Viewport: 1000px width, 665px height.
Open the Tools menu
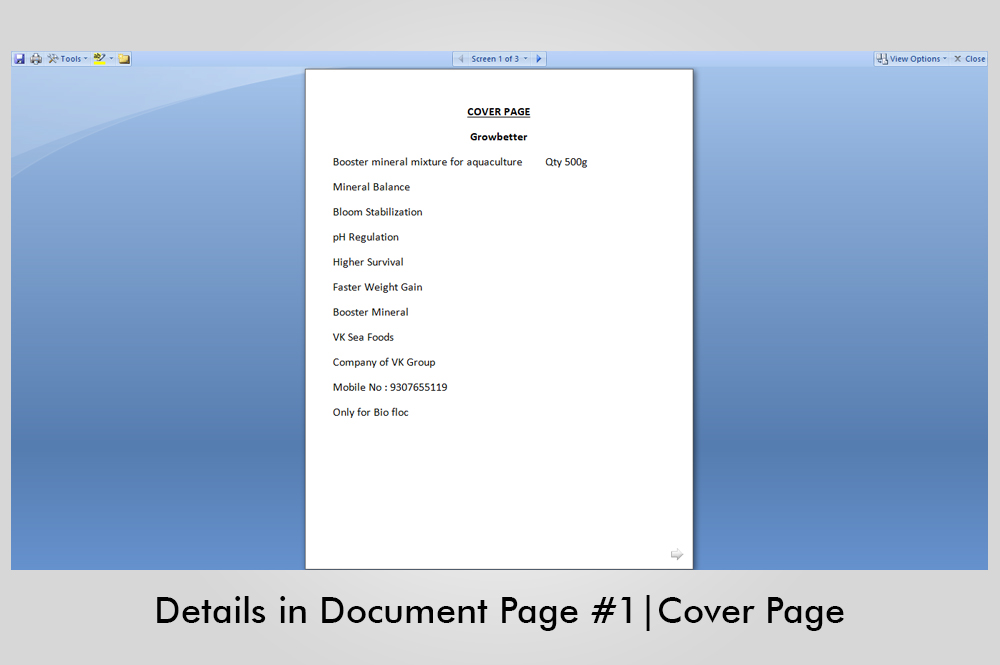(68, 59)
